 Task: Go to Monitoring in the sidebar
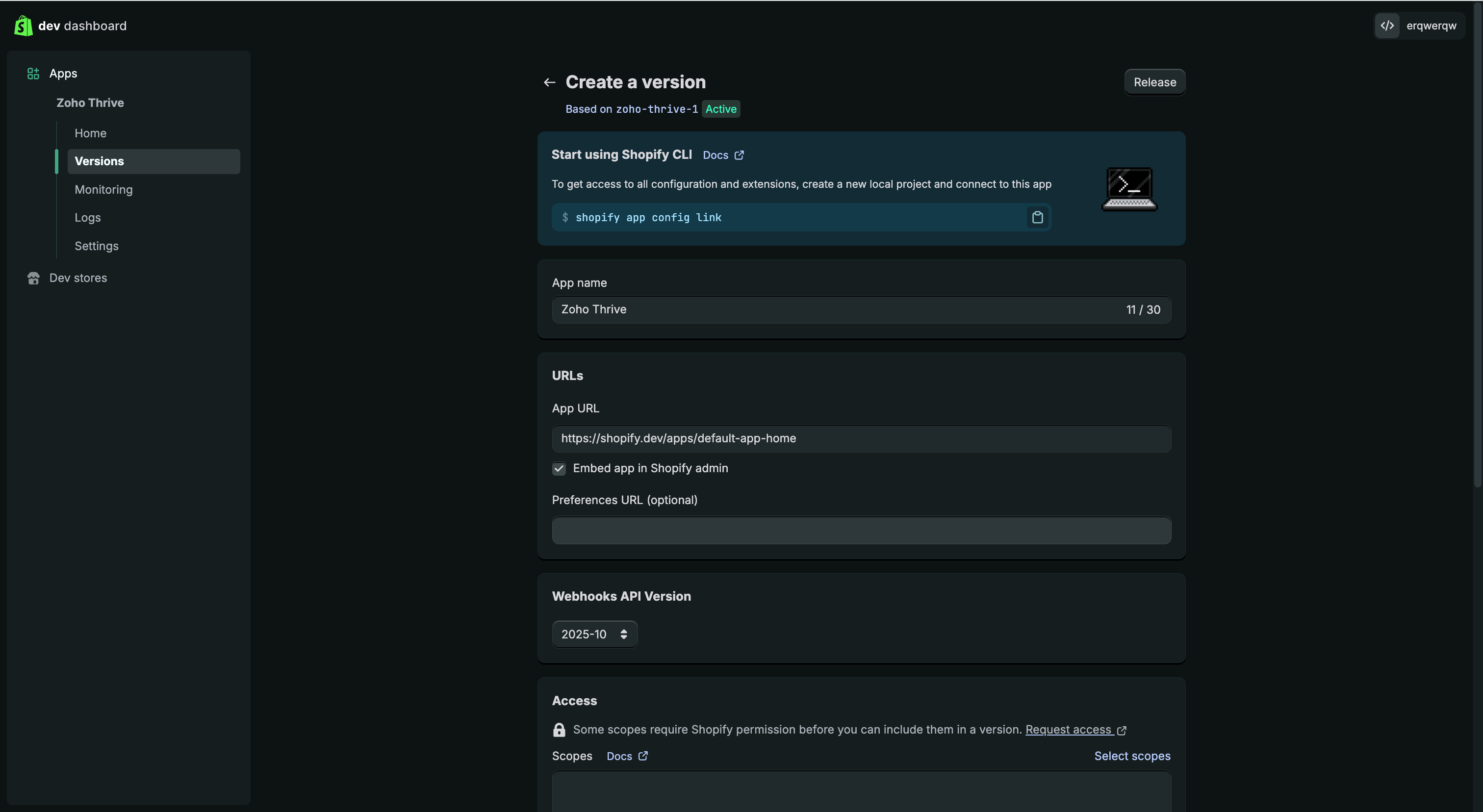pyautogui.click(x=103, y=189)
